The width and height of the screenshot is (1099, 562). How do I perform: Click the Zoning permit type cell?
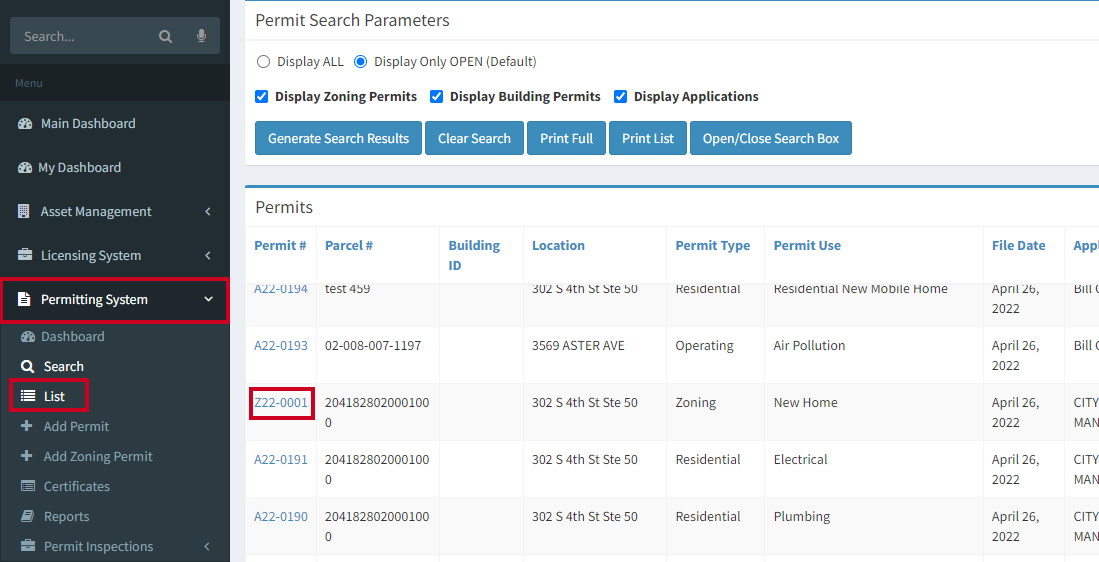[x=696, y=402]
